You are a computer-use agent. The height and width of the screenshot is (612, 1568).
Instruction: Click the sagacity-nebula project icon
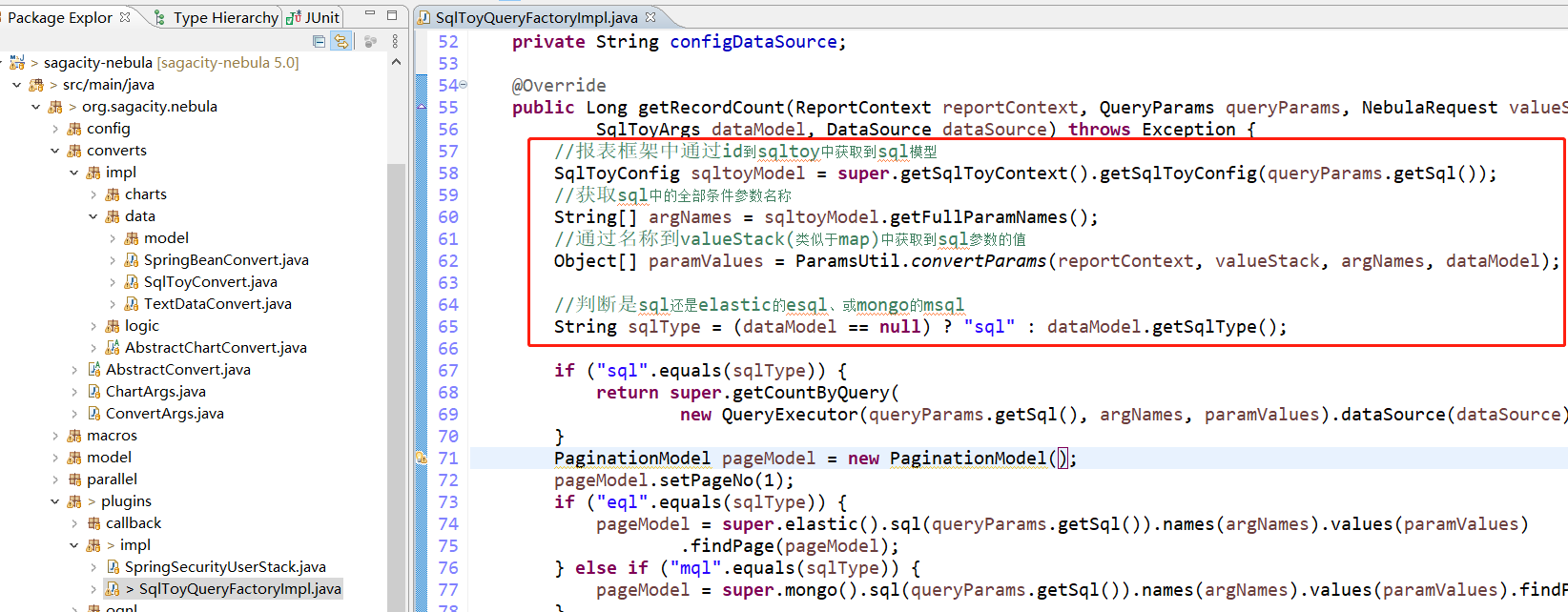[x=17, y=63]
